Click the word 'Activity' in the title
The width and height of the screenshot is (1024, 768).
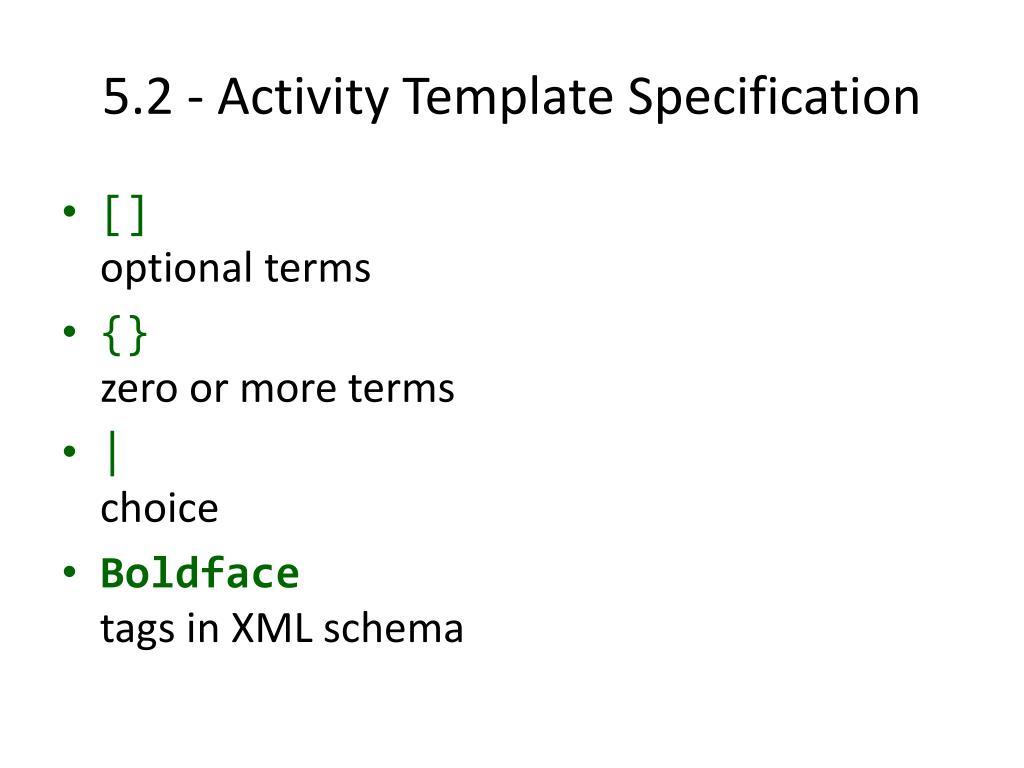pos(304,97)
